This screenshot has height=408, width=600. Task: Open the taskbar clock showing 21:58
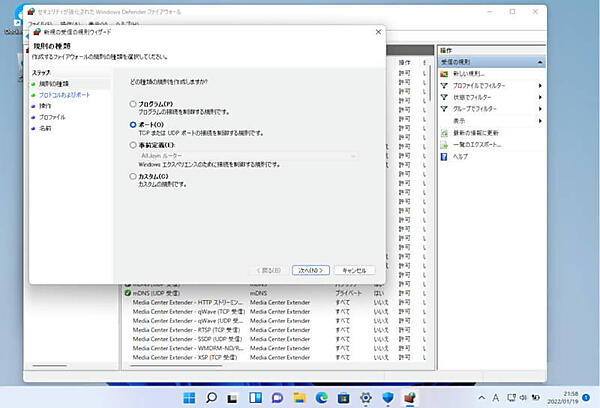point(562,398)
